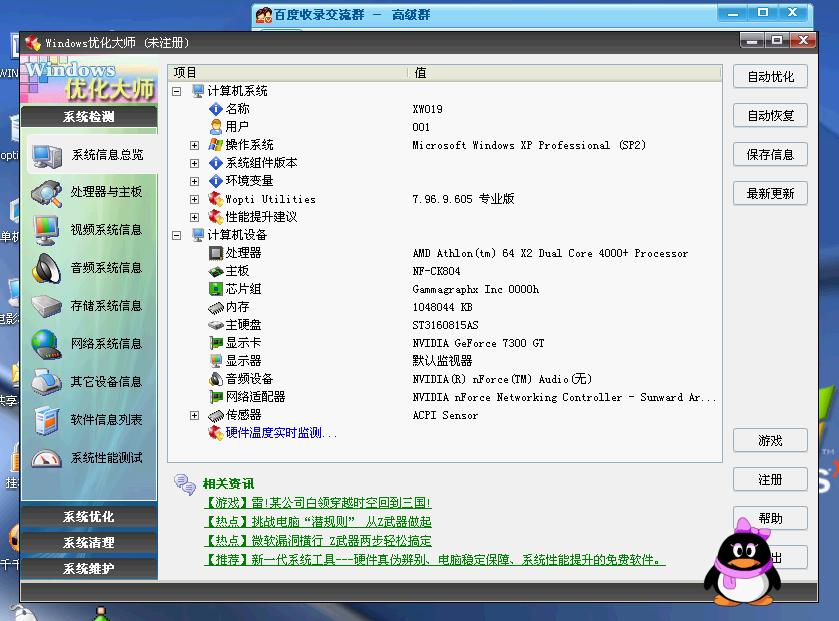Open 系统信息总览 in the sidebar
The width and height of the screenshot is (839, 621).
point(92,155)
